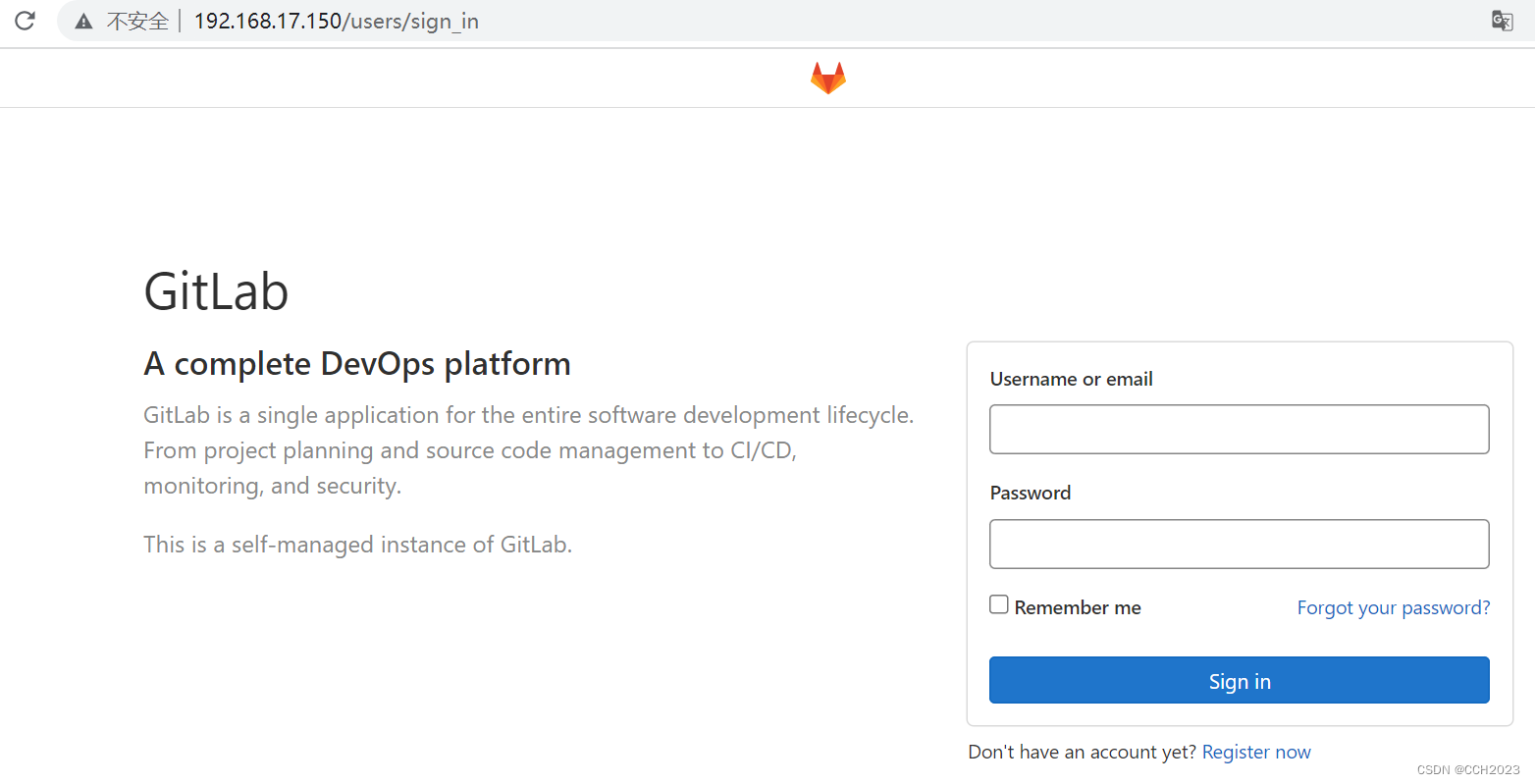Image resolution: width=1535 pixels, height=784 pixels.
Task: Open the Forgot your password link
Action: [x=1393, y=607]
